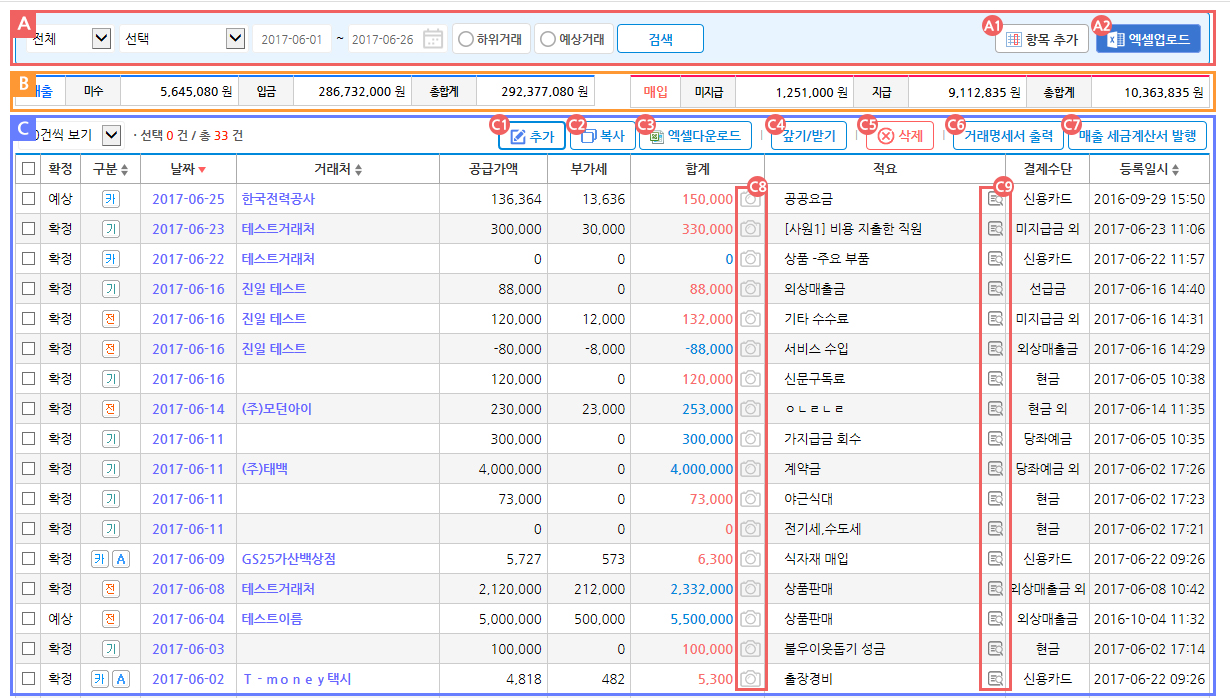
Task: Click the total amount 5,500,000
Action: 702,619
